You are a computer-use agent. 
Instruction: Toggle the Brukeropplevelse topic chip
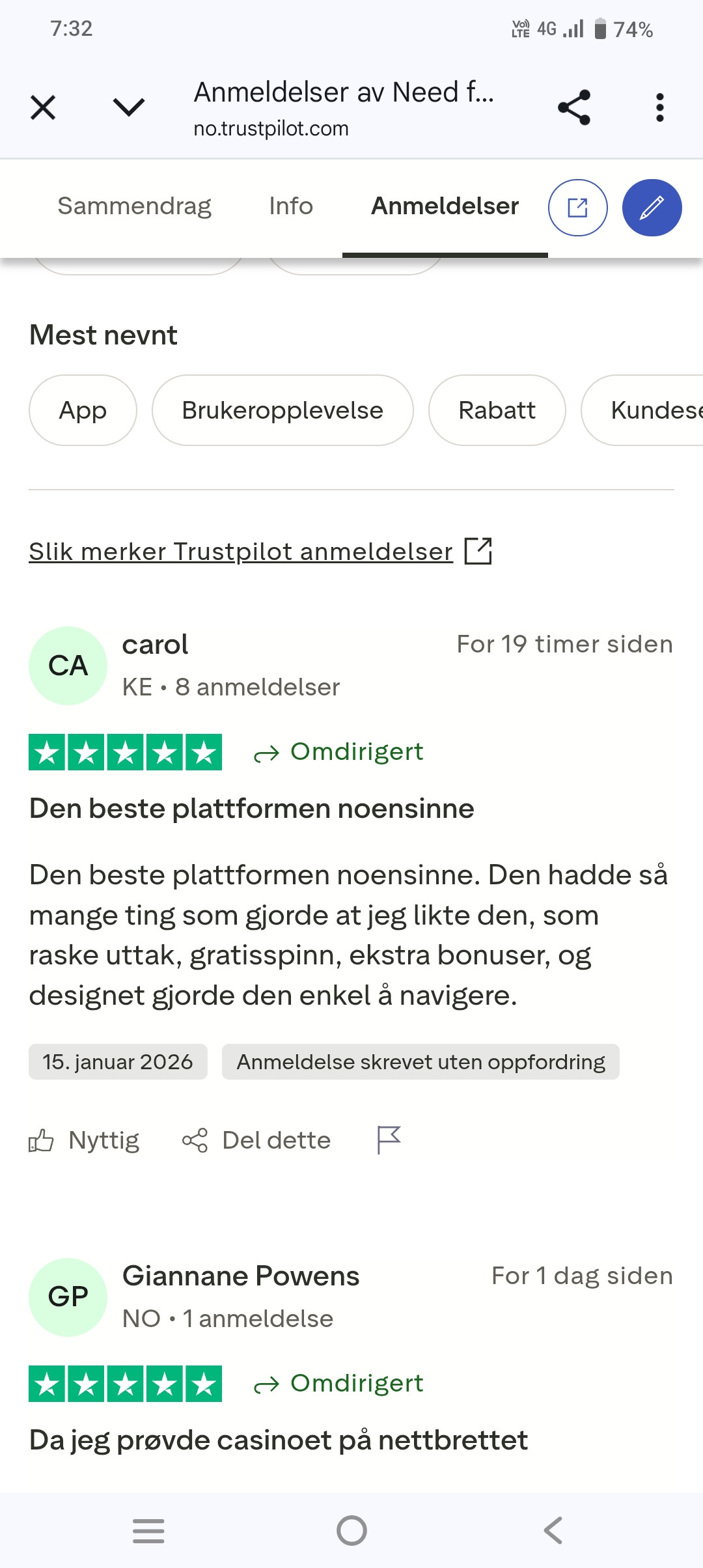coord(283,410)
